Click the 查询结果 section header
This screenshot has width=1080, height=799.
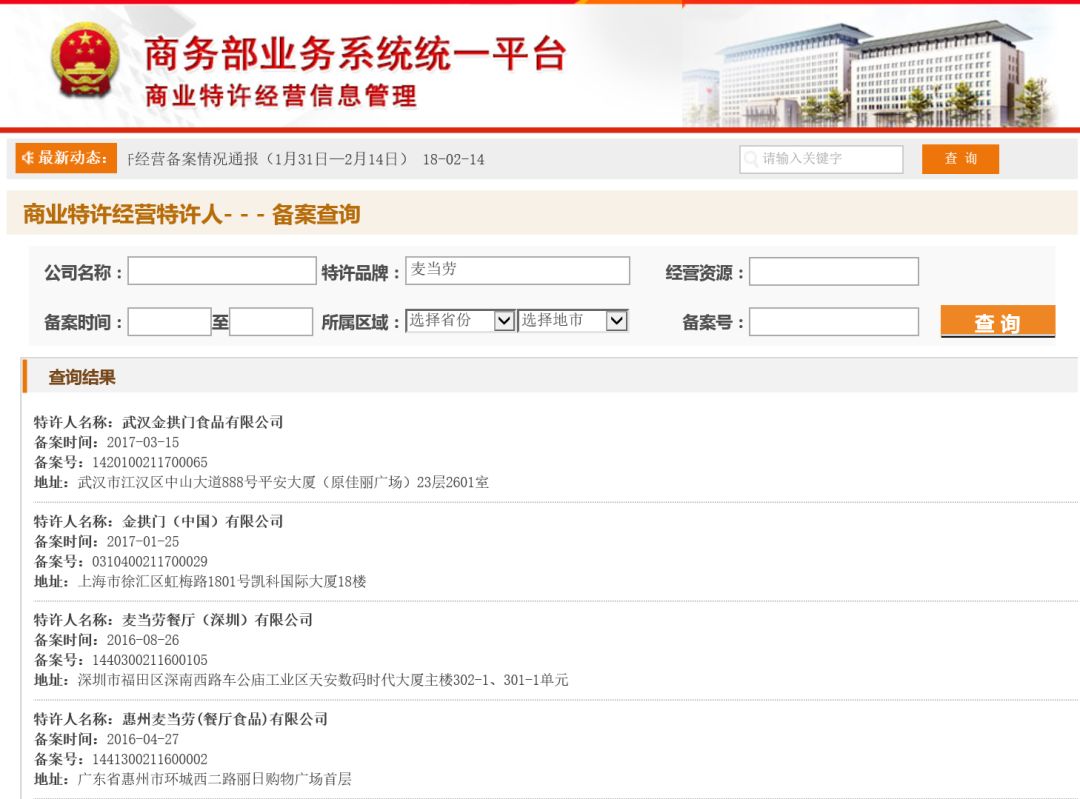pos(82,377)
